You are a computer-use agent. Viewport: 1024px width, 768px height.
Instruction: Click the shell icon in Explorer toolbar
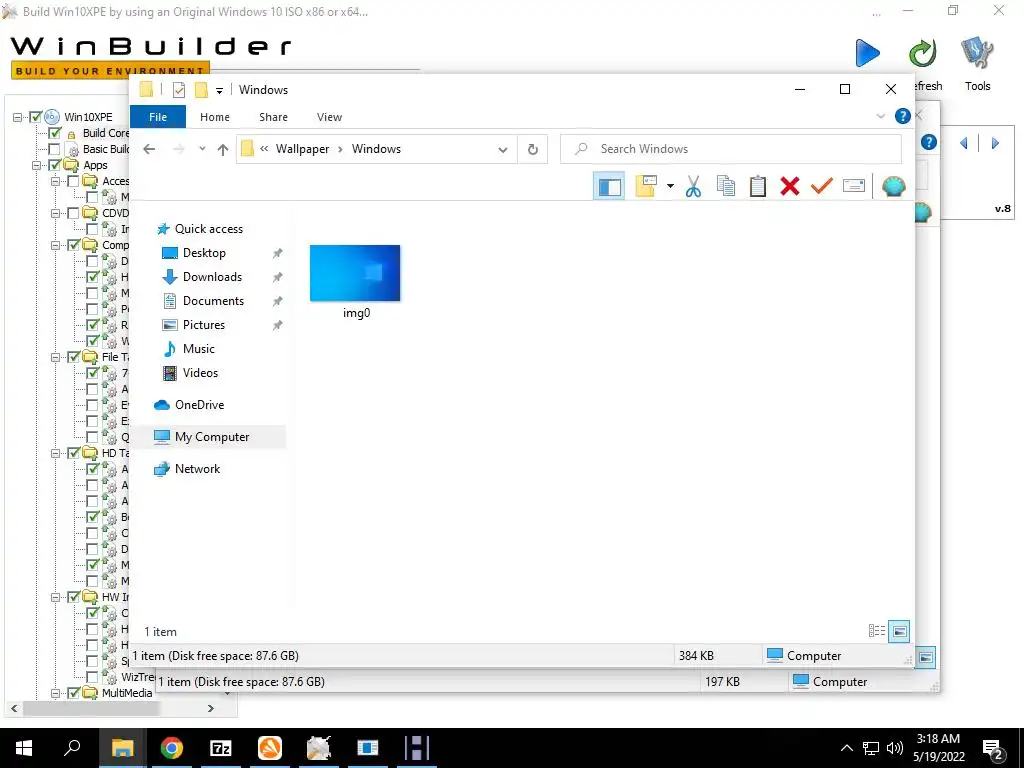tap(893, 186)
